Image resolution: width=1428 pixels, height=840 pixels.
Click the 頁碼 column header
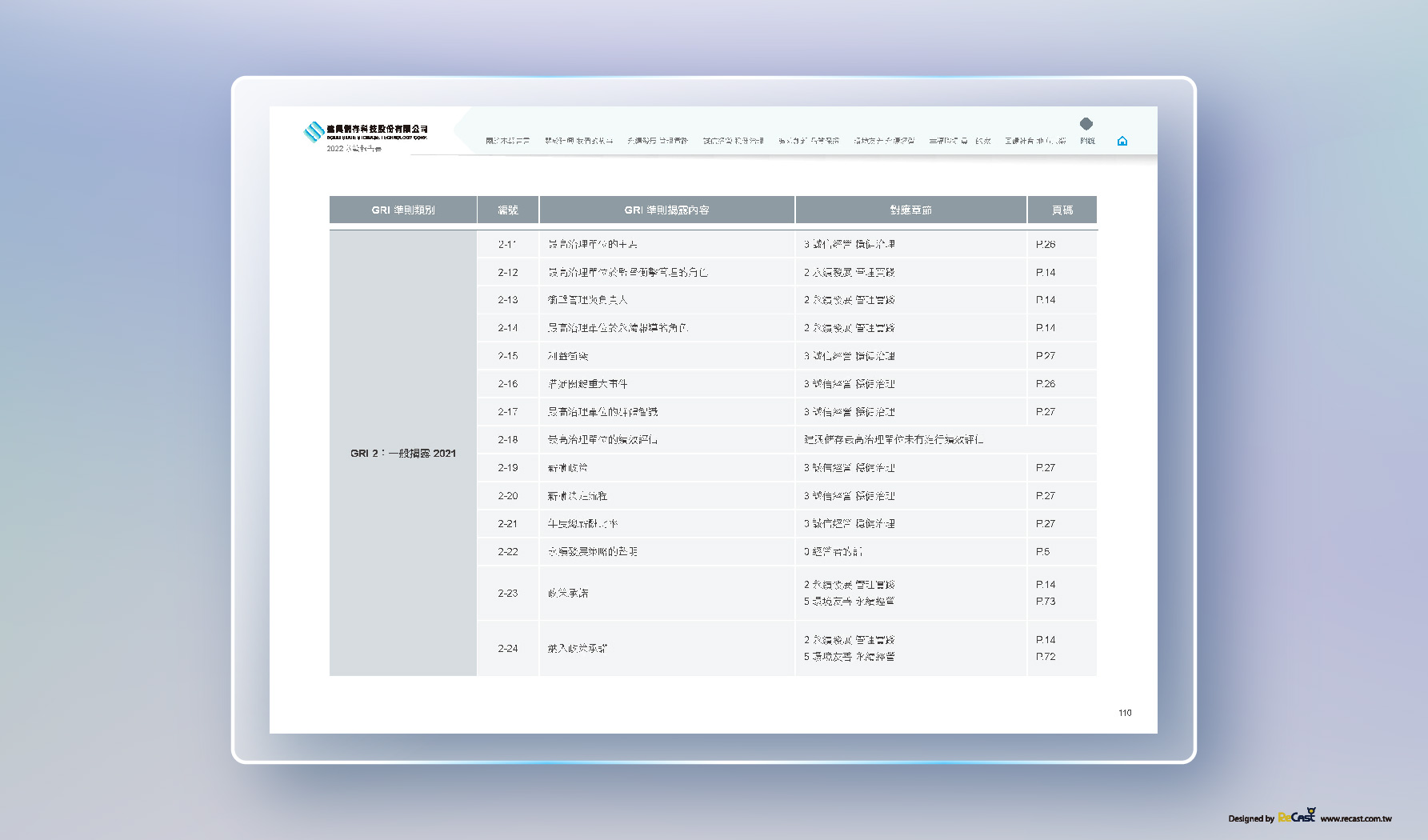click(x=1062, y=210)
